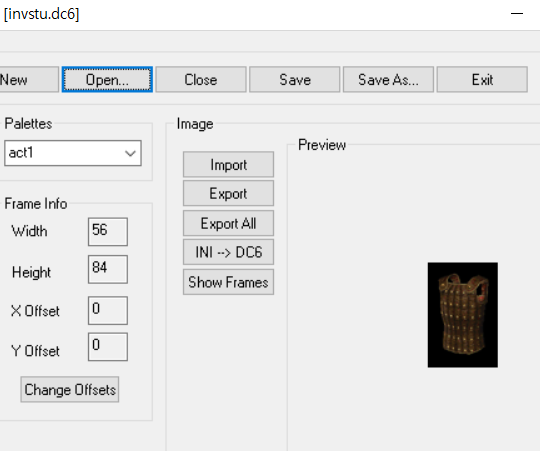Click the Preview group label
540x451 pixels.
(x=322, y=145)
